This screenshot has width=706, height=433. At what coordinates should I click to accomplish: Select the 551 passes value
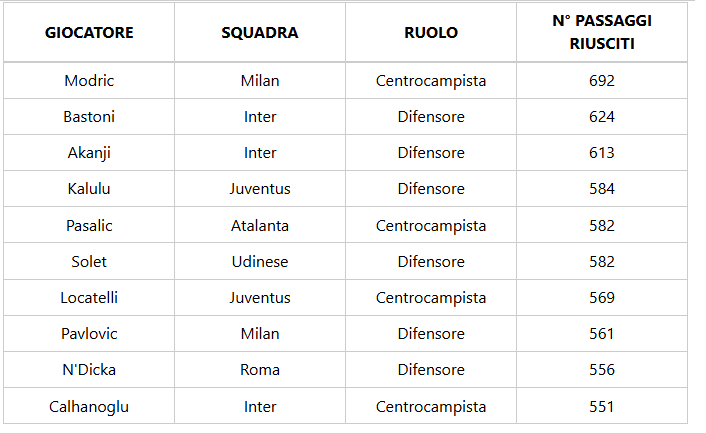(x=602, y=407)
